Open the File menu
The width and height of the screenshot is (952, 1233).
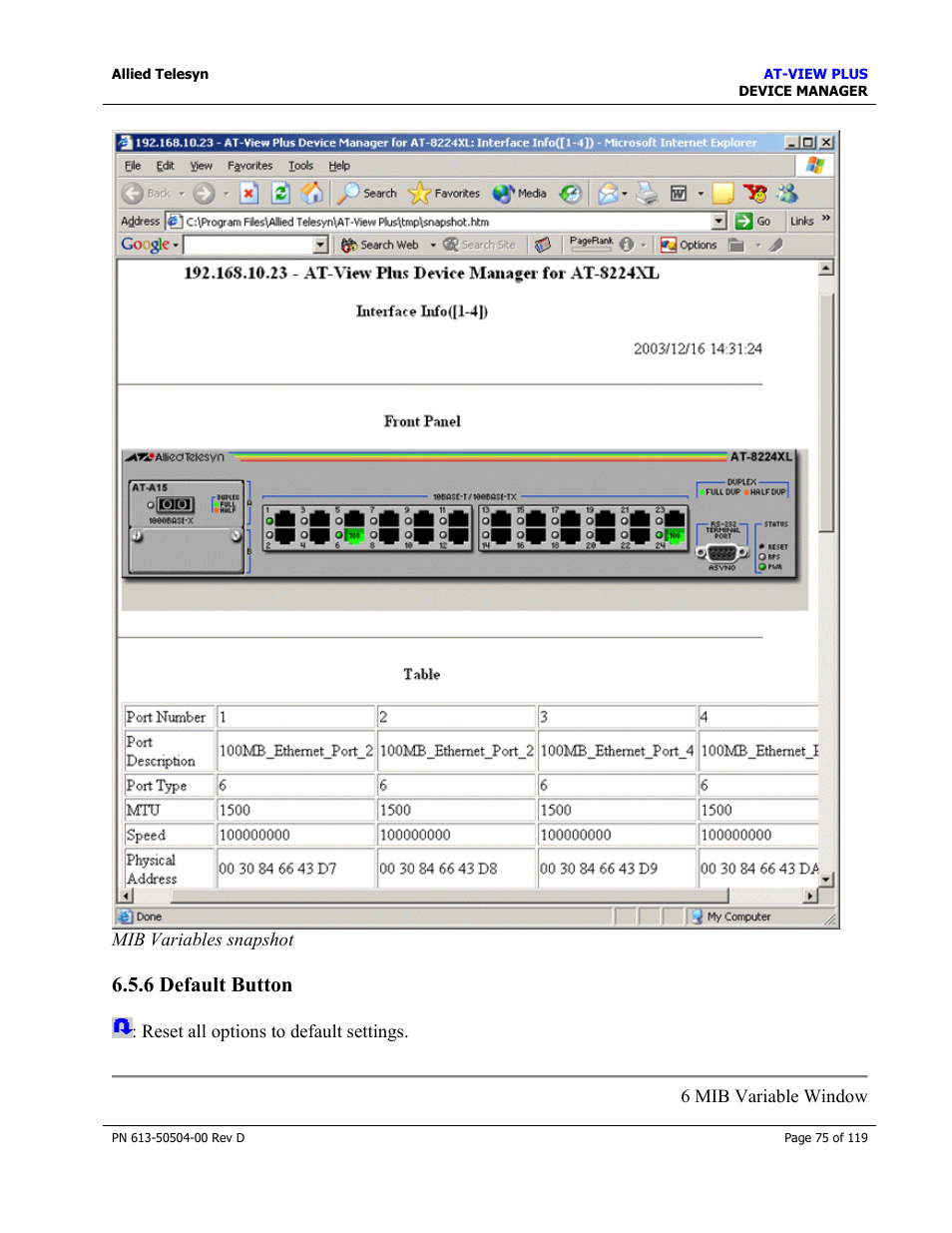(133, 166)
